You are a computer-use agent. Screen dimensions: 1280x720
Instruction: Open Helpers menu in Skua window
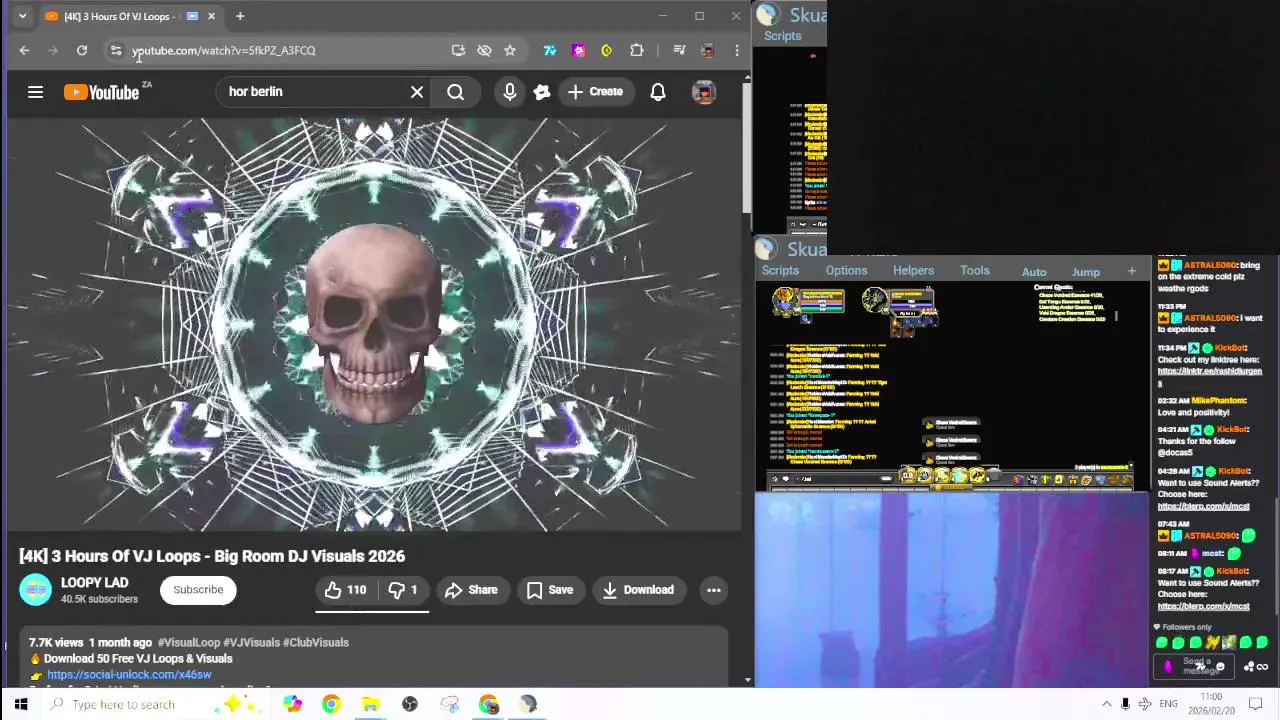913,271
